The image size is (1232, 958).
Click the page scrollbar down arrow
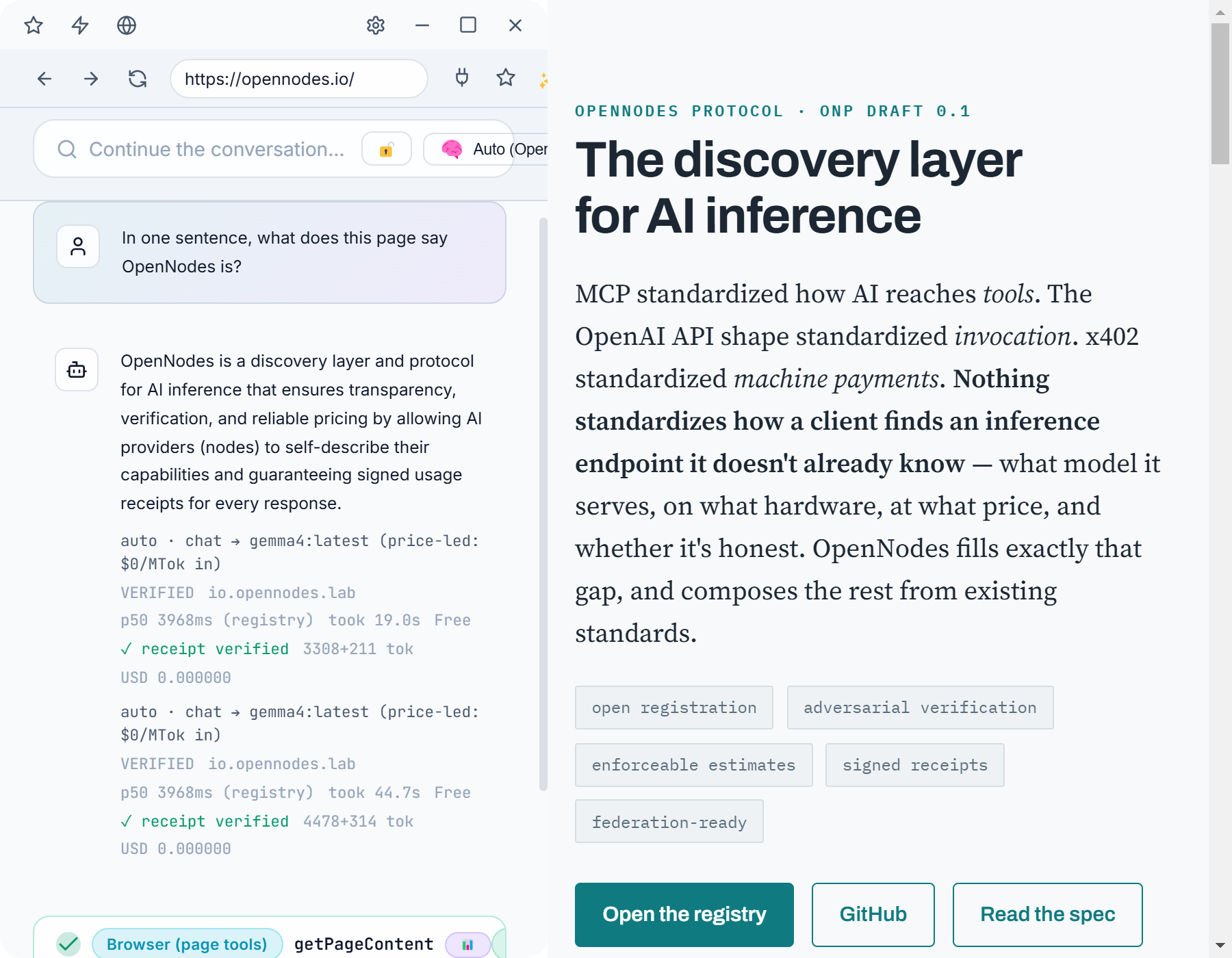coord(1220,946)
